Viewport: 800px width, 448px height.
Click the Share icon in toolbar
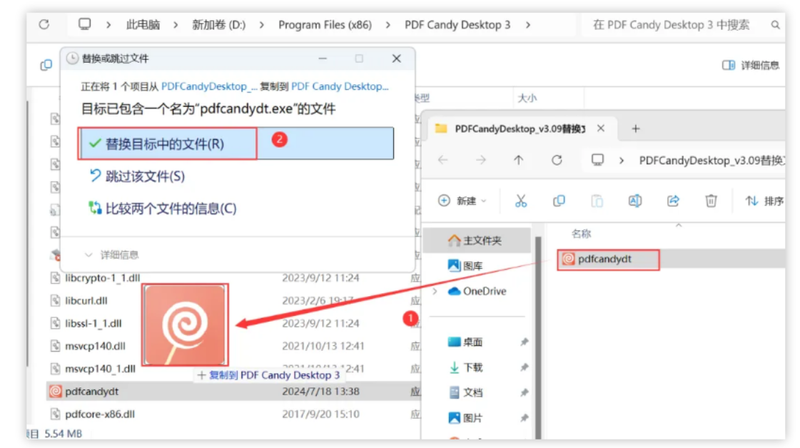[x=673, y=201]
